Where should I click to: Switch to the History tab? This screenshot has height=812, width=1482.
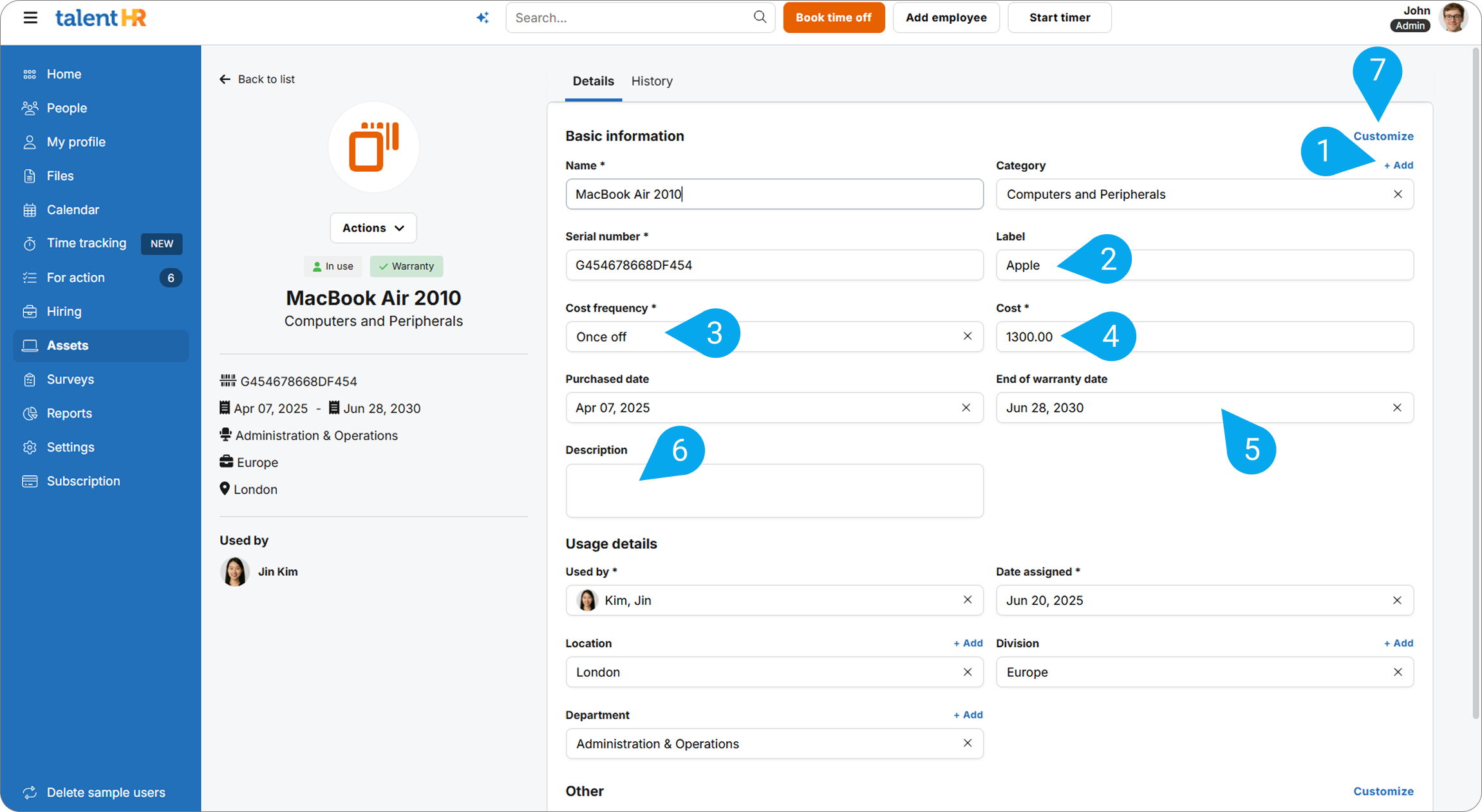click(x=652, y=81)
